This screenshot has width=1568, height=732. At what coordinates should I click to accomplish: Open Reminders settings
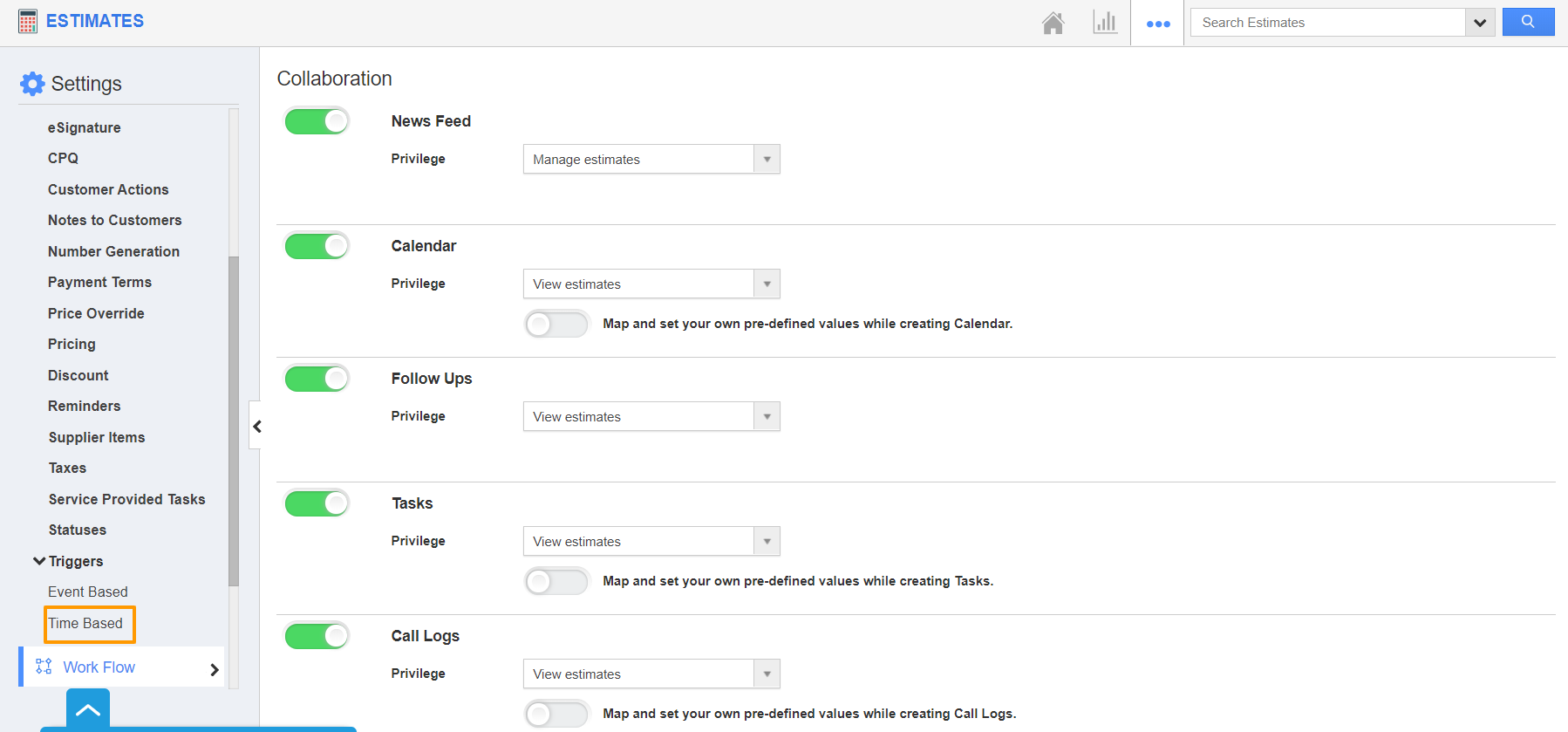(x=85, y=406)
